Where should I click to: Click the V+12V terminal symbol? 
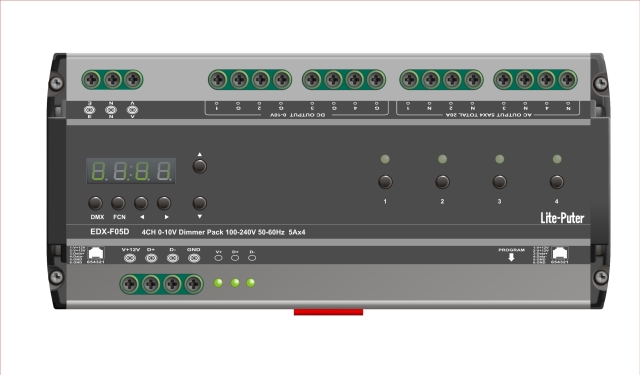[130, 258]
